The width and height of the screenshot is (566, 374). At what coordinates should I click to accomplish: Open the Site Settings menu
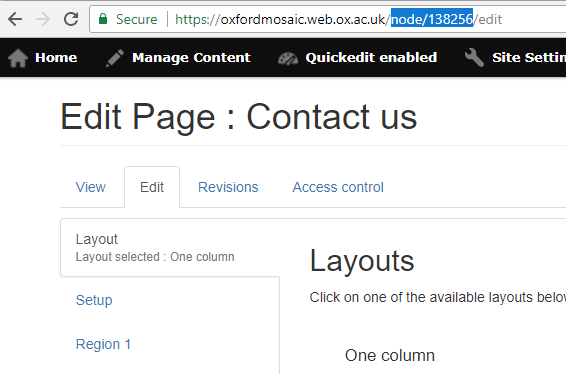click(x=529, y=58)
